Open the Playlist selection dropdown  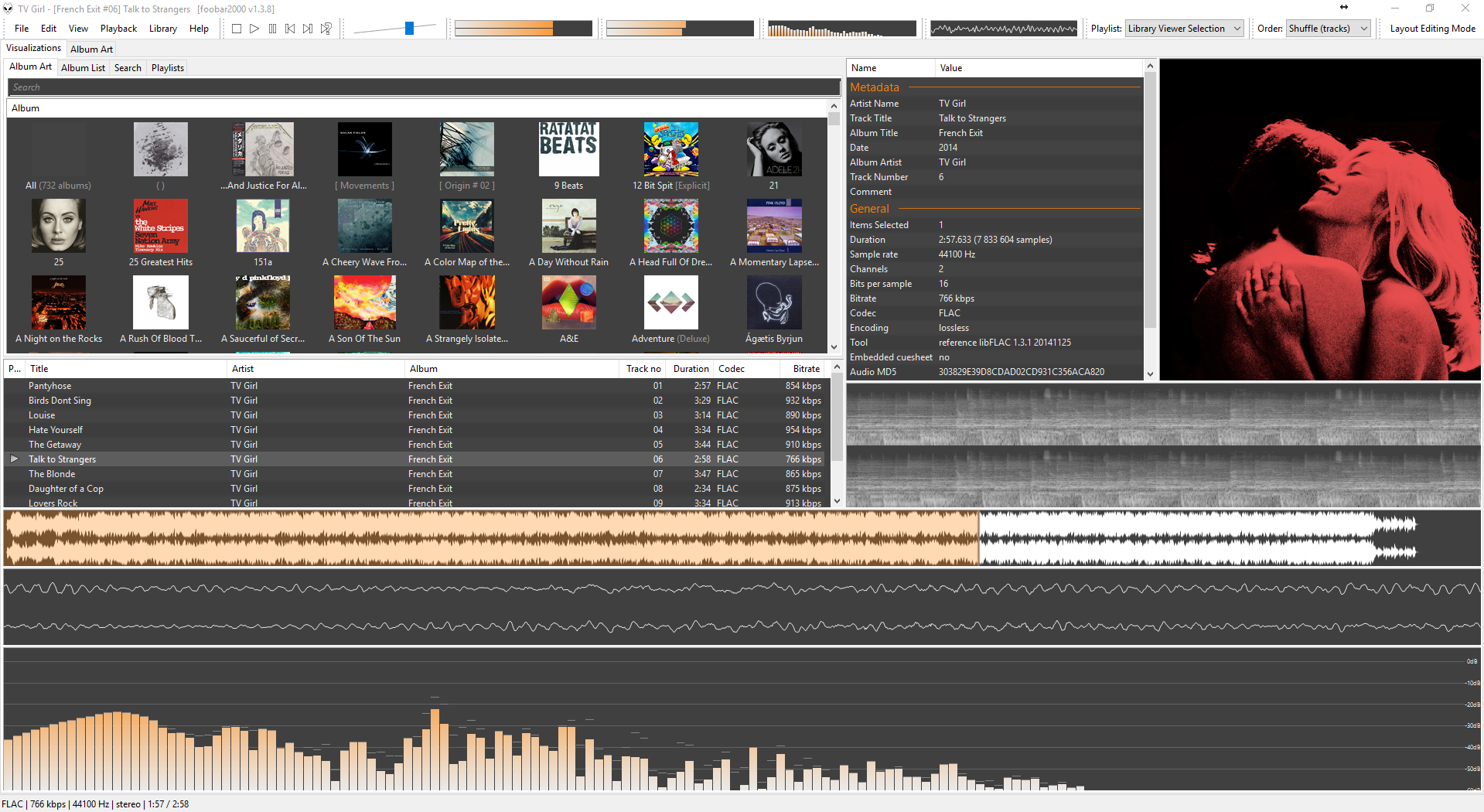[x=1183, y=29]
